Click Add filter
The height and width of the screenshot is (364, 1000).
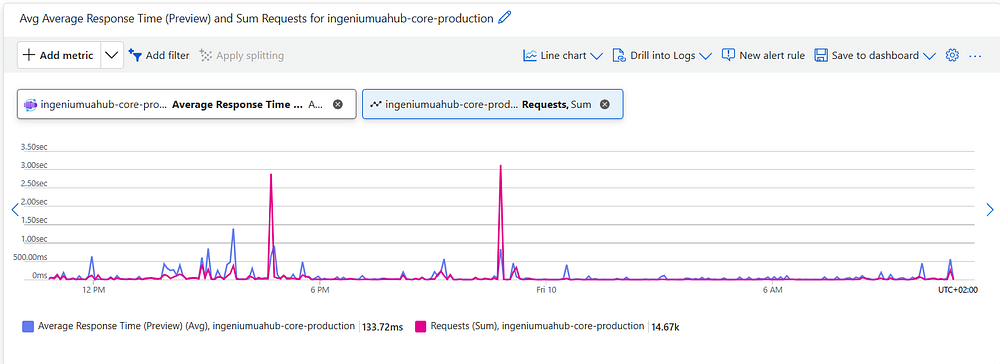pyautogui.click(x=159, y=55)
